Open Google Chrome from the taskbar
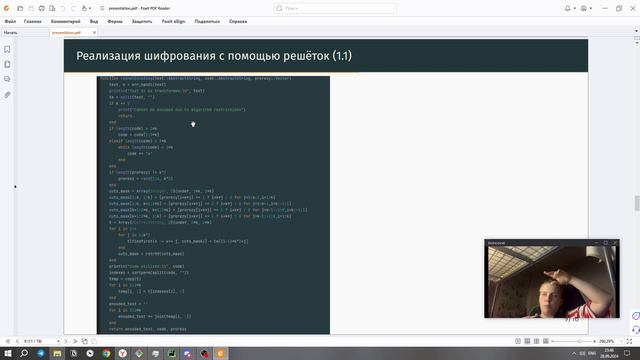This screenshot has height=360, width=640. click(106, 353)
